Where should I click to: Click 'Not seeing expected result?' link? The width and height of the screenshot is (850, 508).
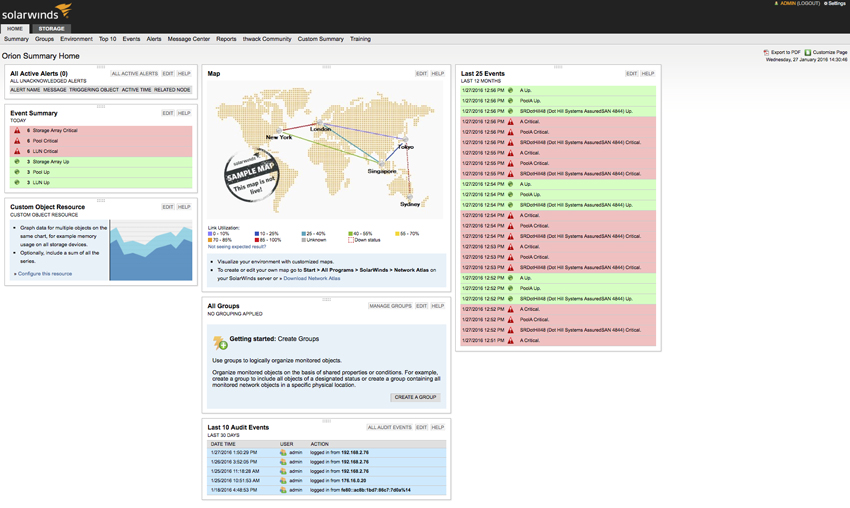pos(237,247)
